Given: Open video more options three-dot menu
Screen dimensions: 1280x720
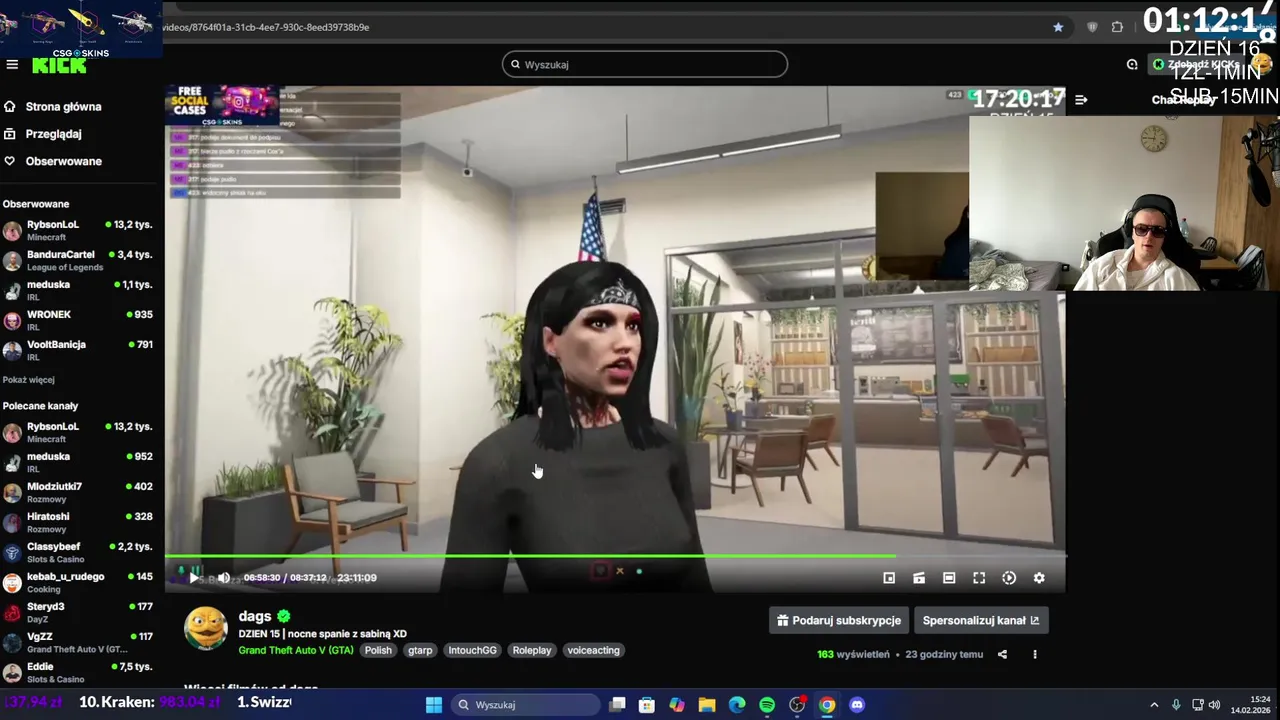Looking at the screenshot, I should [1035, 654].
